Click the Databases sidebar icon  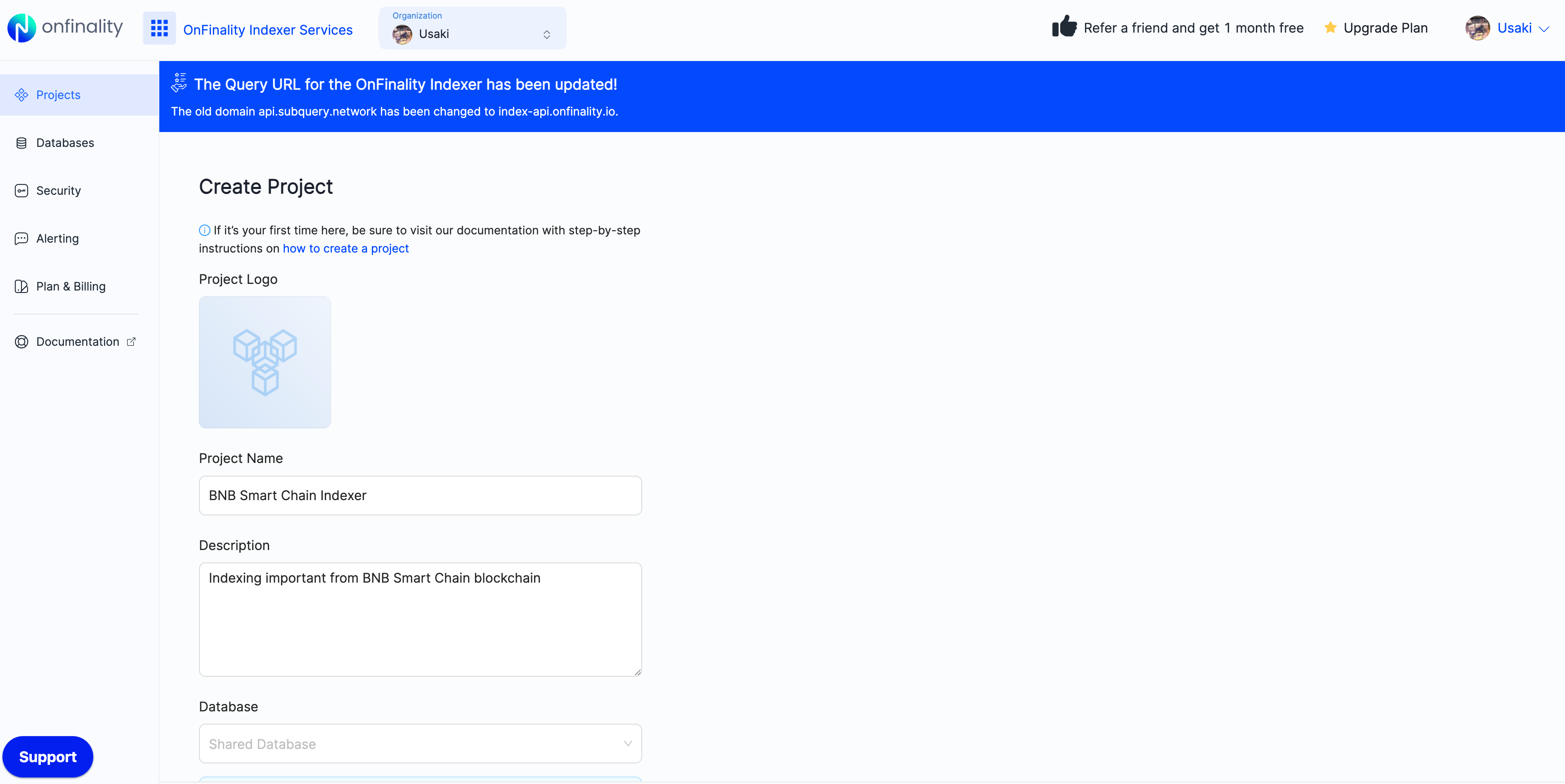coord(21,143)
